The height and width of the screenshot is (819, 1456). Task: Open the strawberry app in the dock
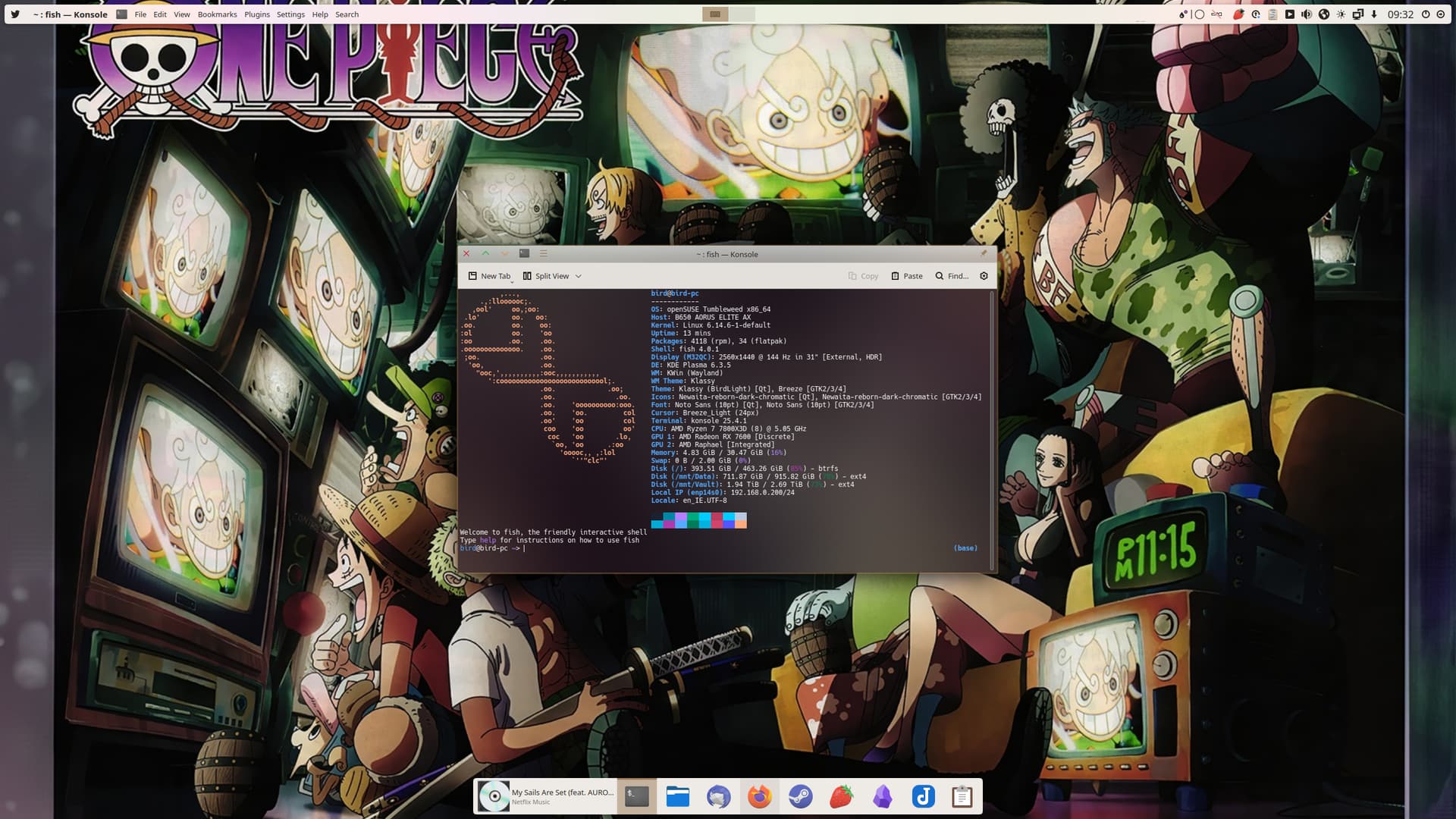pos(842,796)
